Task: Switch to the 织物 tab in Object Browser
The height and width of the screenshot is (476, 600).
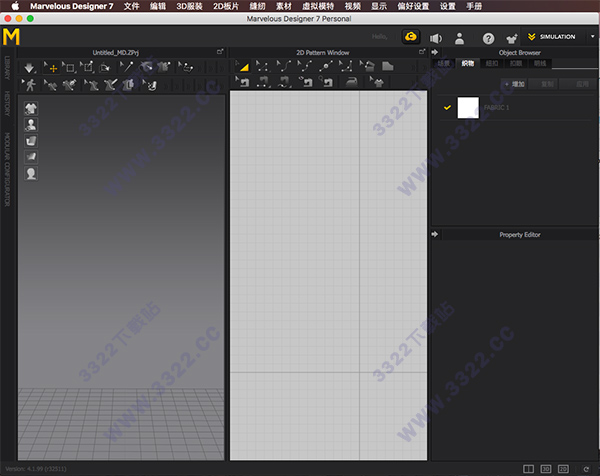Action: [x=467, y=64]
